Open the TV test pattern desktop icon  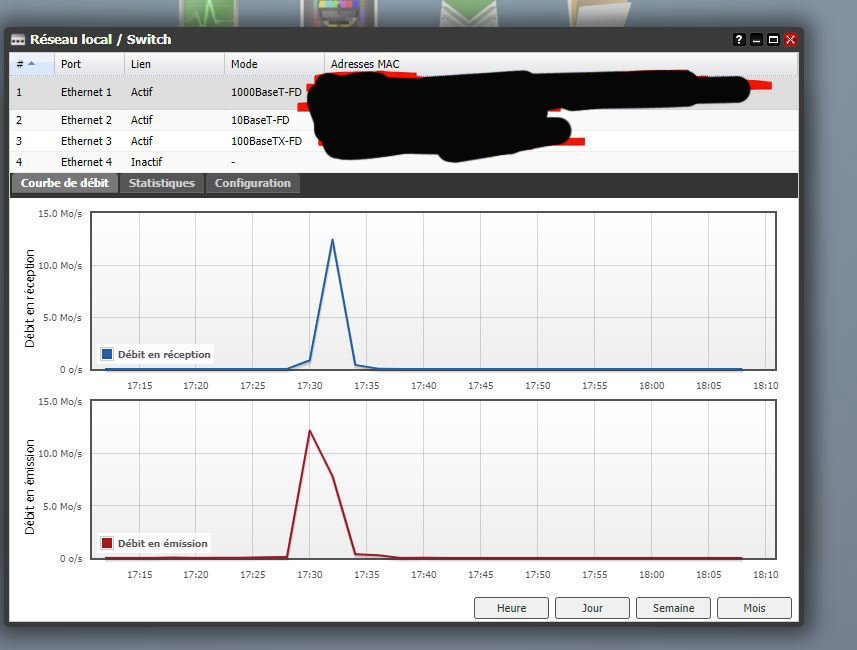[339, 13]
